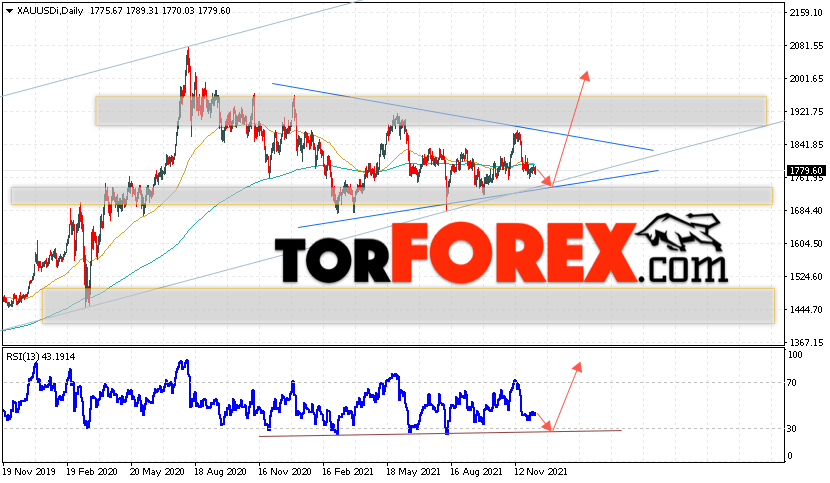Select the 20 May 2020 date label

click(x=156, y=471)
